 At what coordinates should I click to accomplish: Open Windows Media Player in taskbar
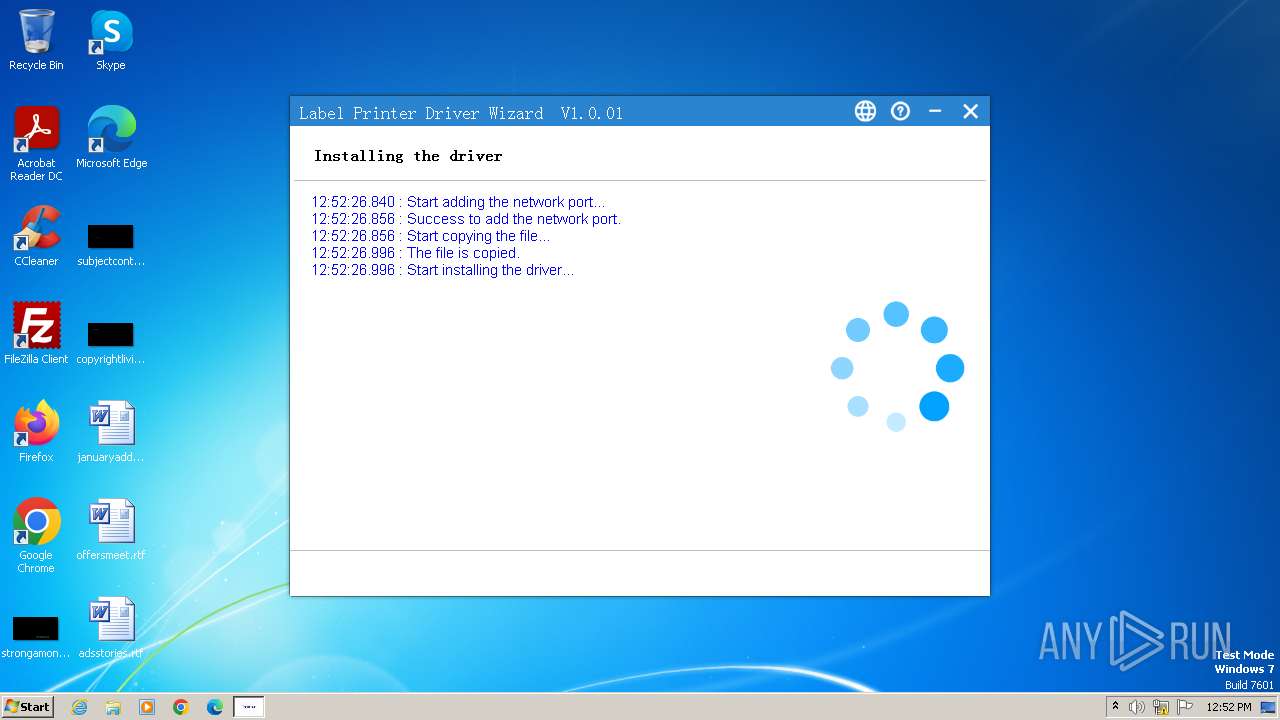(x=147, y=707)
